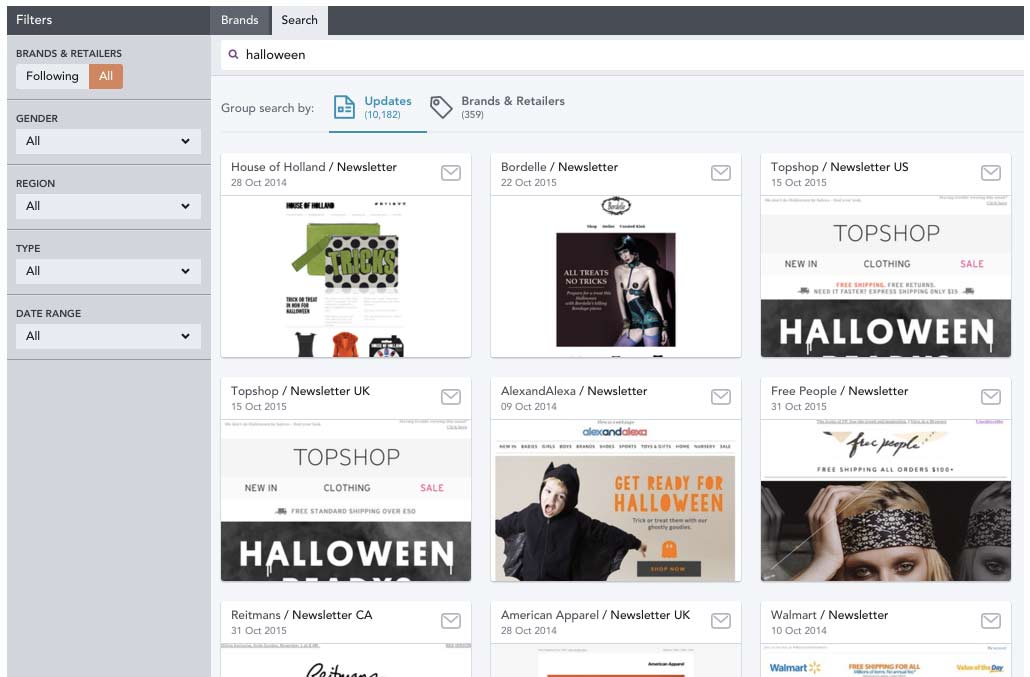Image resolution: width=1030 pixels, height=677 pixels.
Task: Click the envelope icon on Reitmans card
Action: (x=451, y=621)
